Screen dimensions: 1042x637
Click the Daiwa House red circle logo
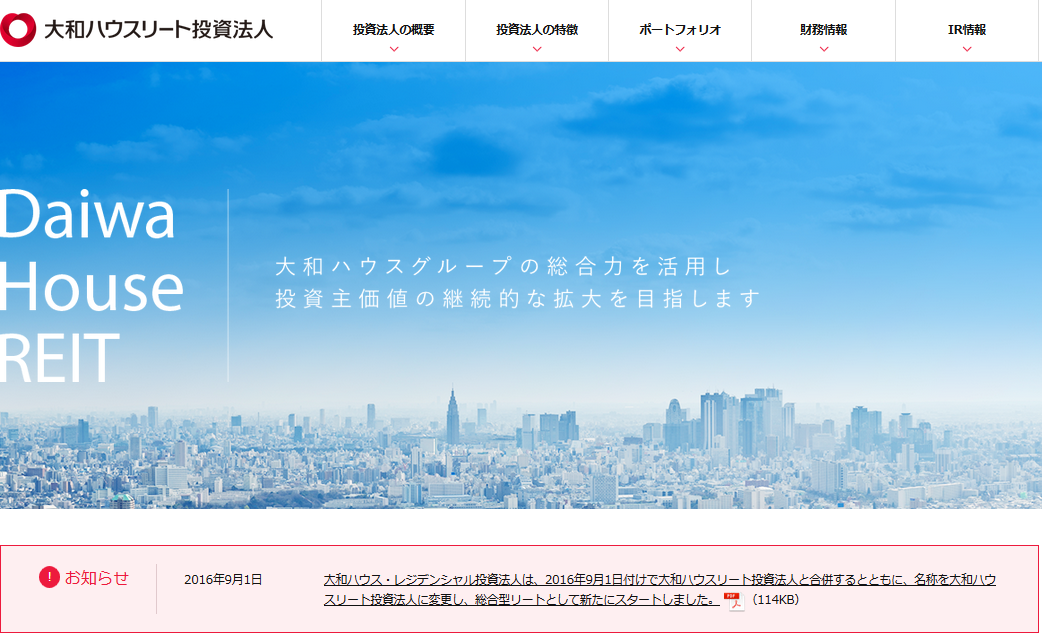click(x=18, y=29)
